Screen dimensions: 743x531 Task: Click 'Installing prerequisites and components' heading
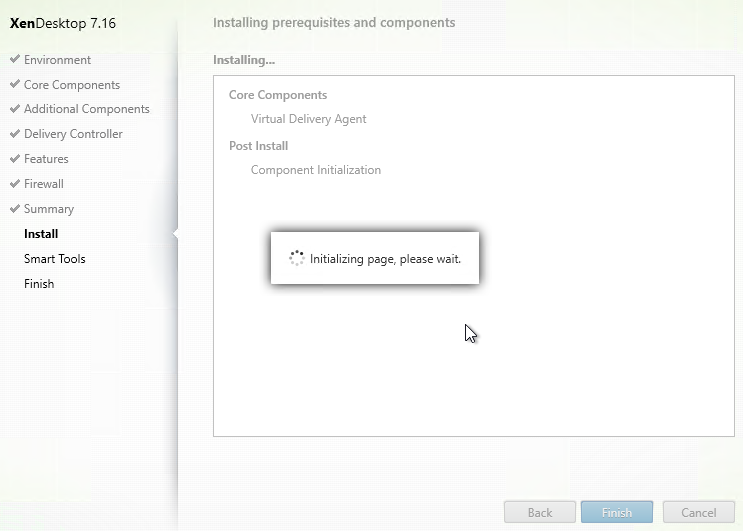click(334, 23)
